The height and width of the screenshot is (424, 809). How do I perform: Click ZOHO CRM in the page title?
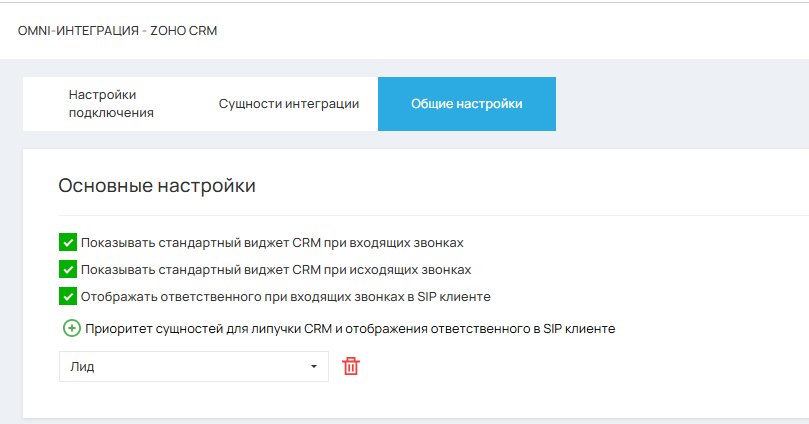(184, 30)
